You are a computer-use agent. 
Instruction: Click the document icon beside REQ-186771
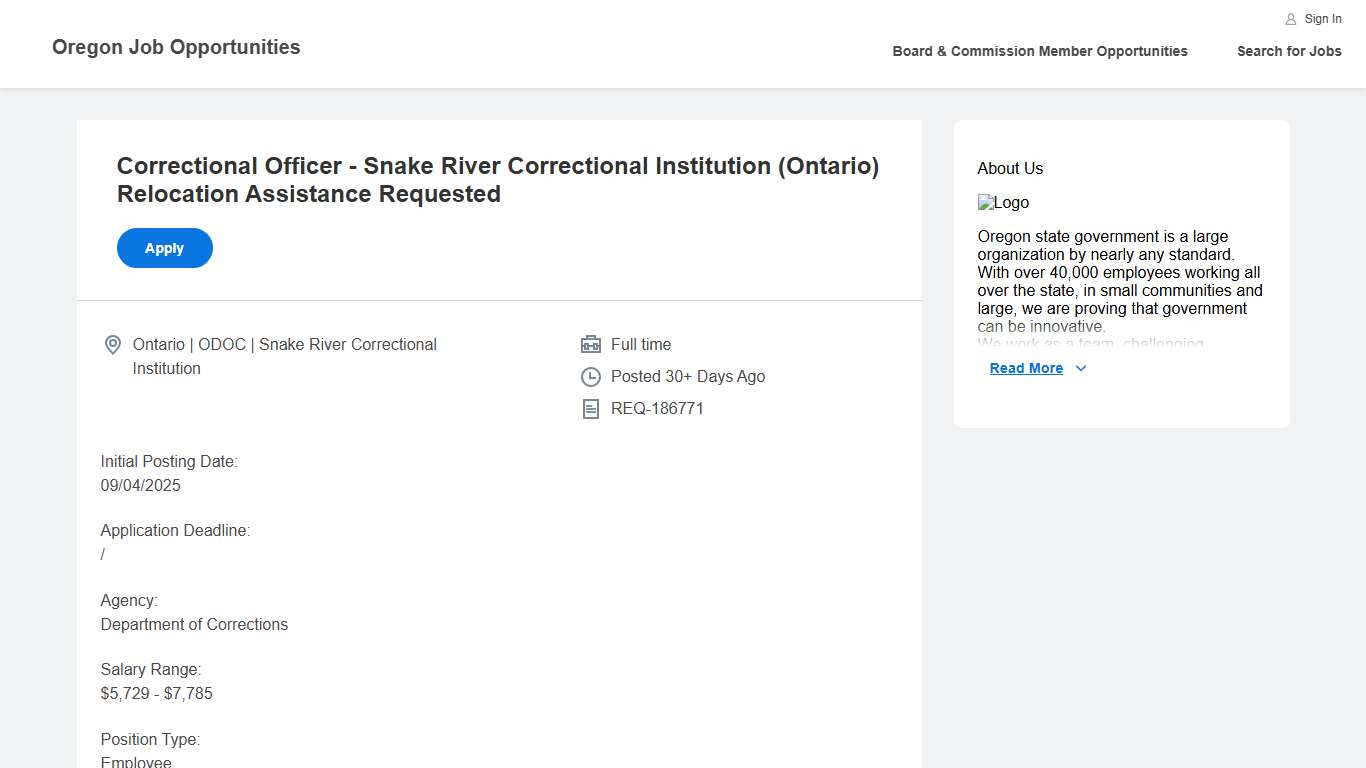[x=591, y=409]
